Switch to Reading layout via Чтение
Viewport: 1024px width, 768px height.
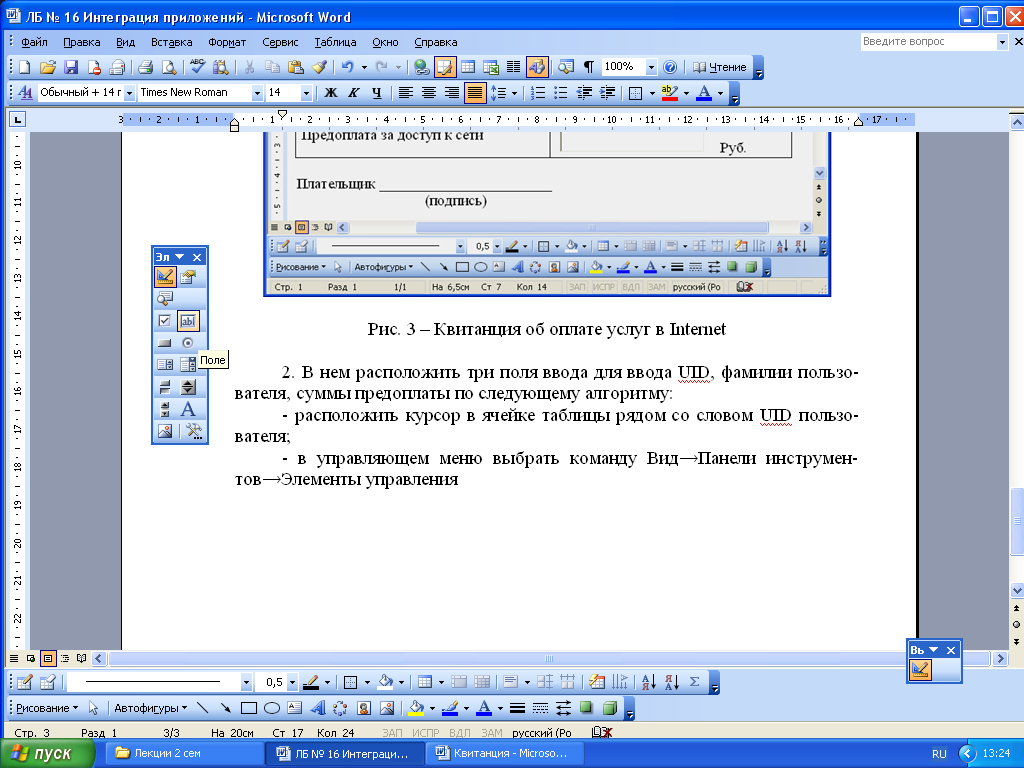(719, 67)
